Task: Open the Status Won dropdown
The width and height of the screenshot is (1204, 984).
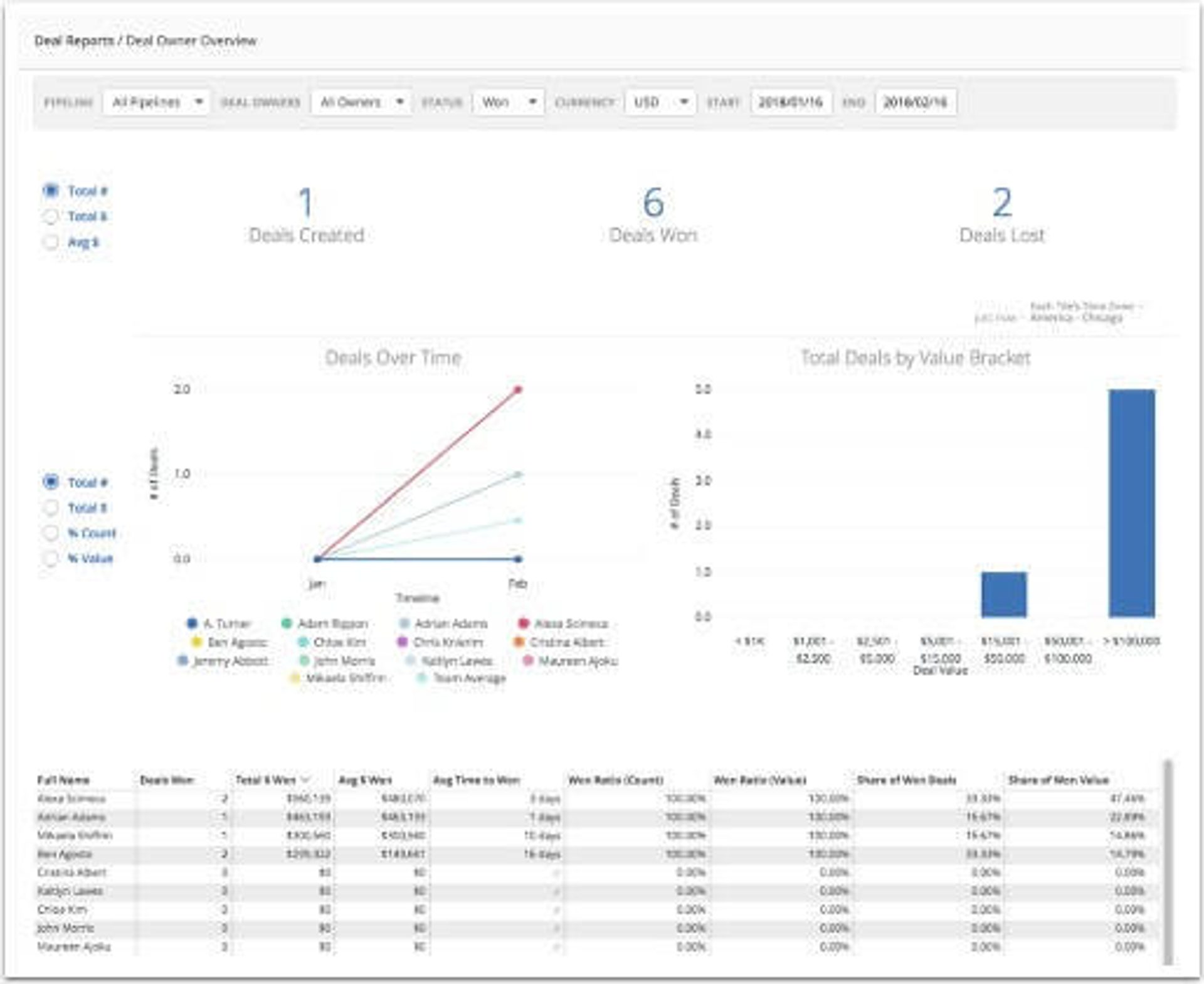Action: click(509, 102)
